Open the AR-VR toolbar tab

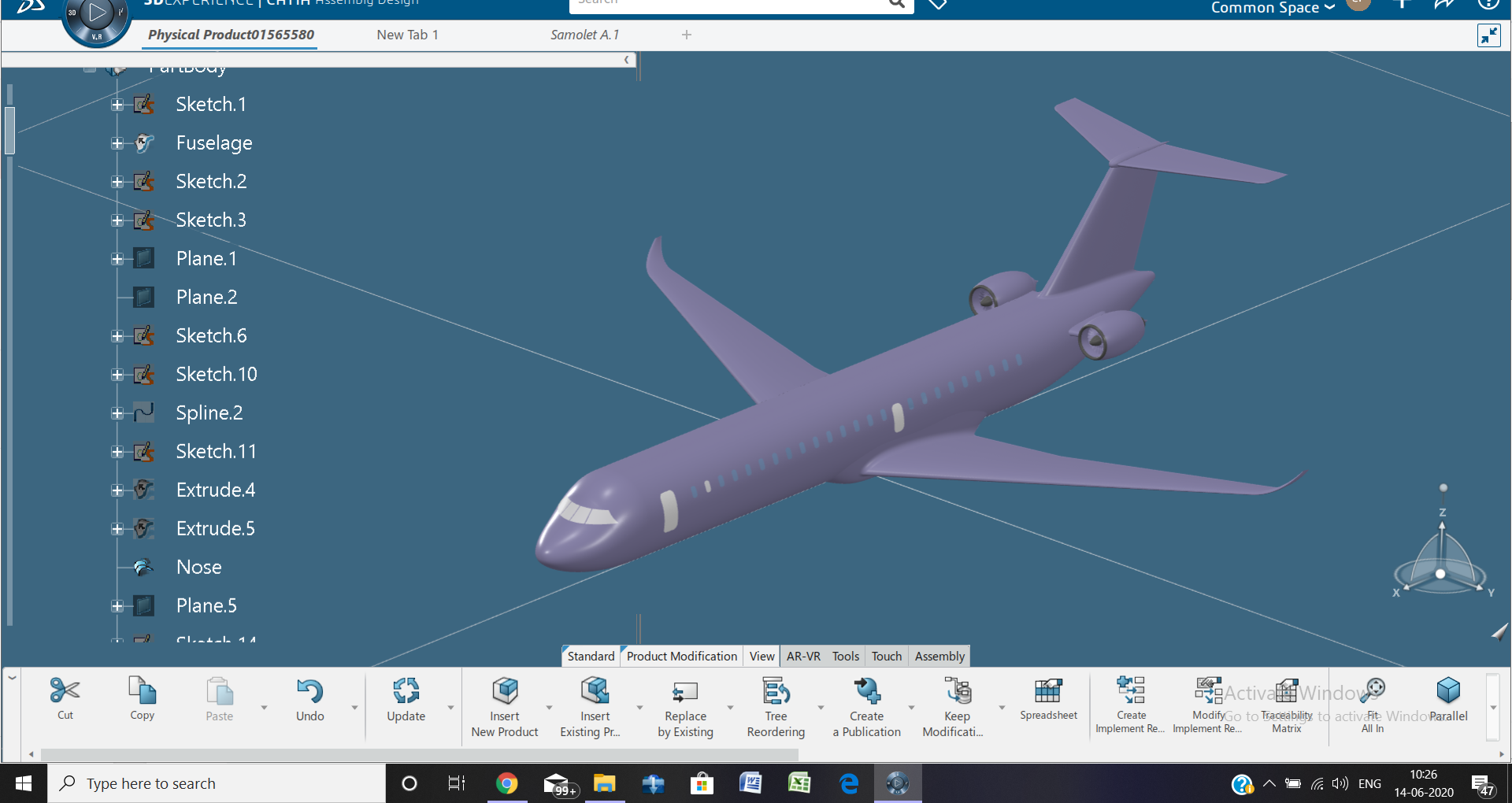tap(803, 656)
